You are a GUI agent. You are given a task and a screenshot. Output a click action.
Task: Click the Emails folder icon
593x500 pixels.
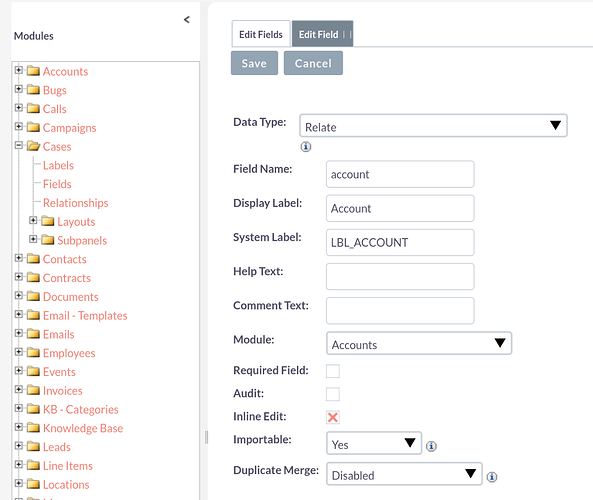click(33, 334)
